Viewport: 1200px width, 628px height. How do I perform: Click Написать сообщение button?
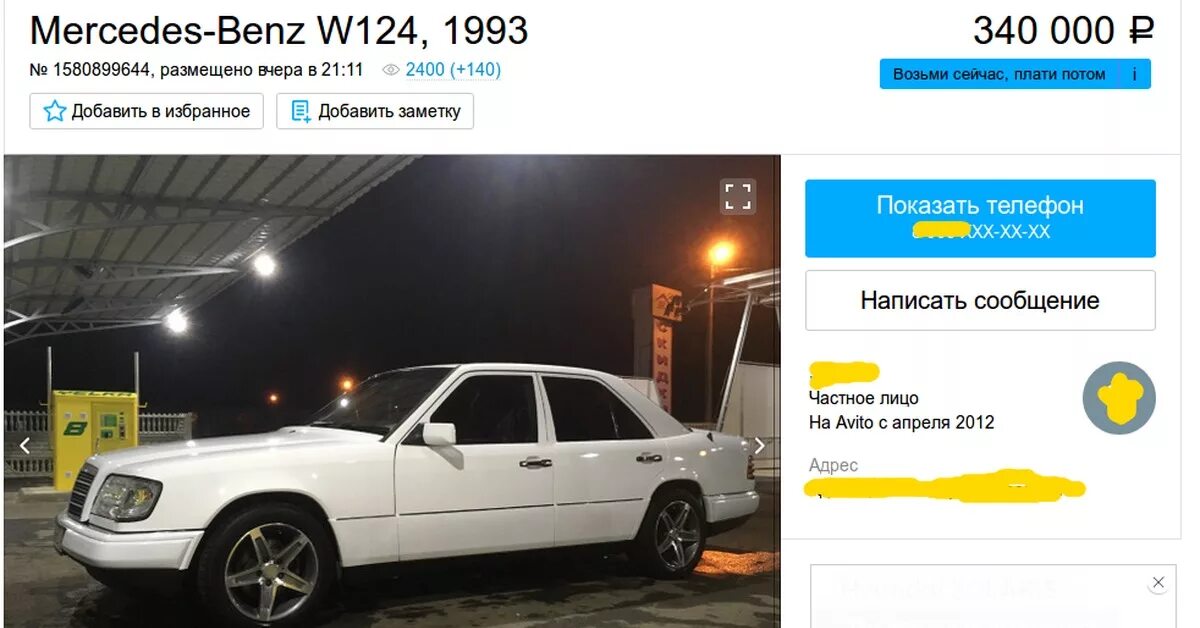click(980, 300)
